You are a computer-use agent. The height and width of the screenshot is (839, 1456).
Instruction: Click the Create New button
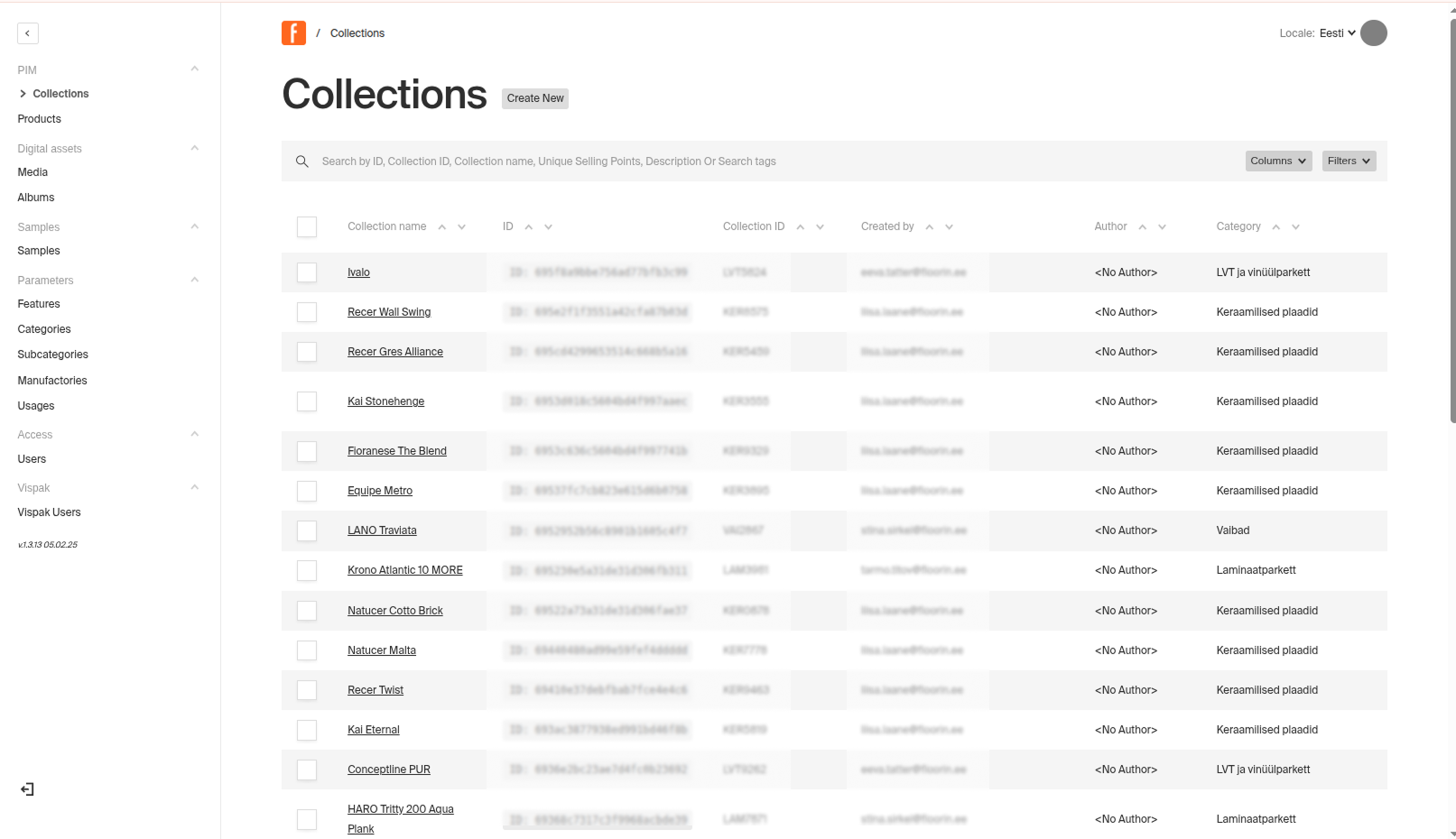535,98
